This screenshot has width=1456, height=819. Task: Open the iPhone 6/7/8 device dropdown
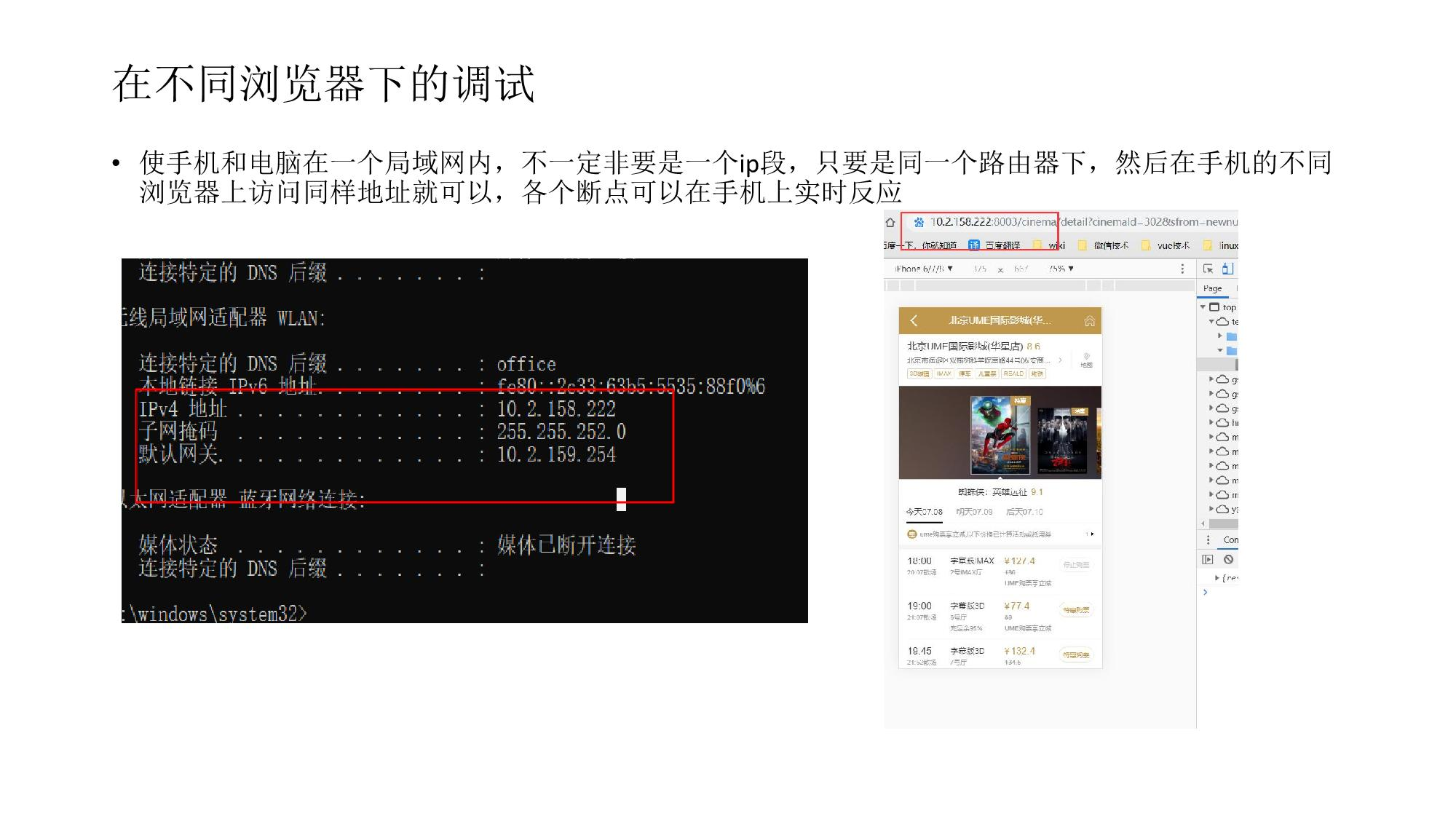(x=925, y=269)
